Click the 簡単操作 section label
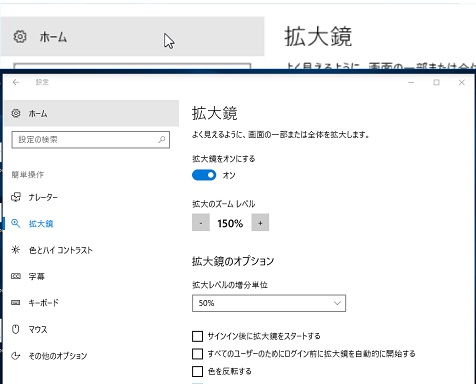 click(28, 175)
